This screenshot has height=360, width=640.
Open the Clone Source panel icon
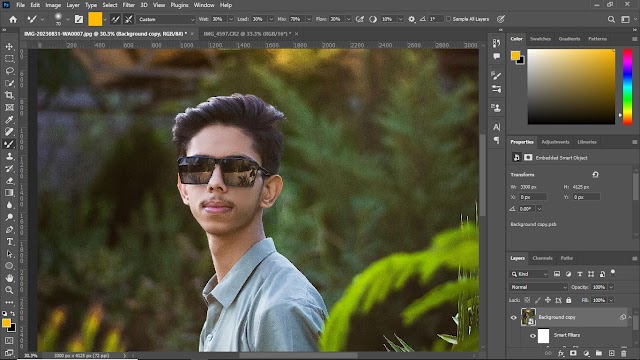496,108
